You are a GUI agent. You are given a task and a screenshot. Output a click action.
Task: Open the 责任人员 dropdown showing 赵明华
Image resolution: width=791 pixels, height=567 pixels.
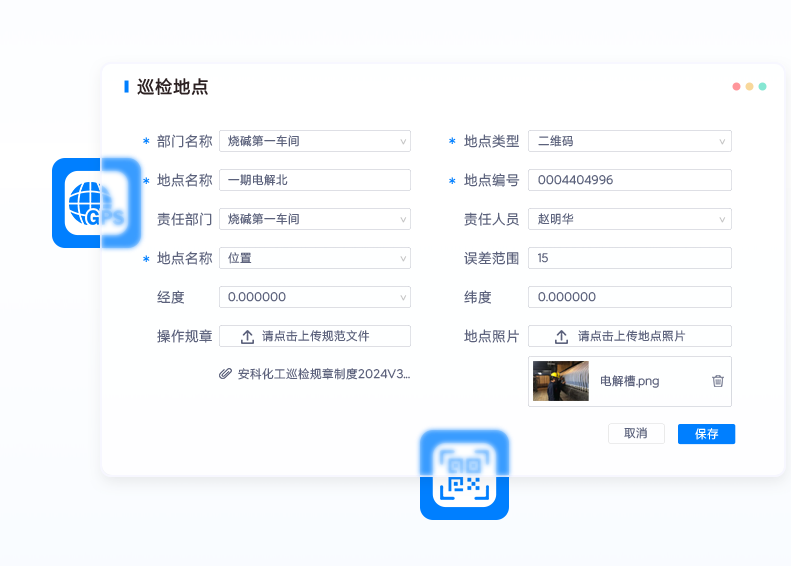coord(629,219)
